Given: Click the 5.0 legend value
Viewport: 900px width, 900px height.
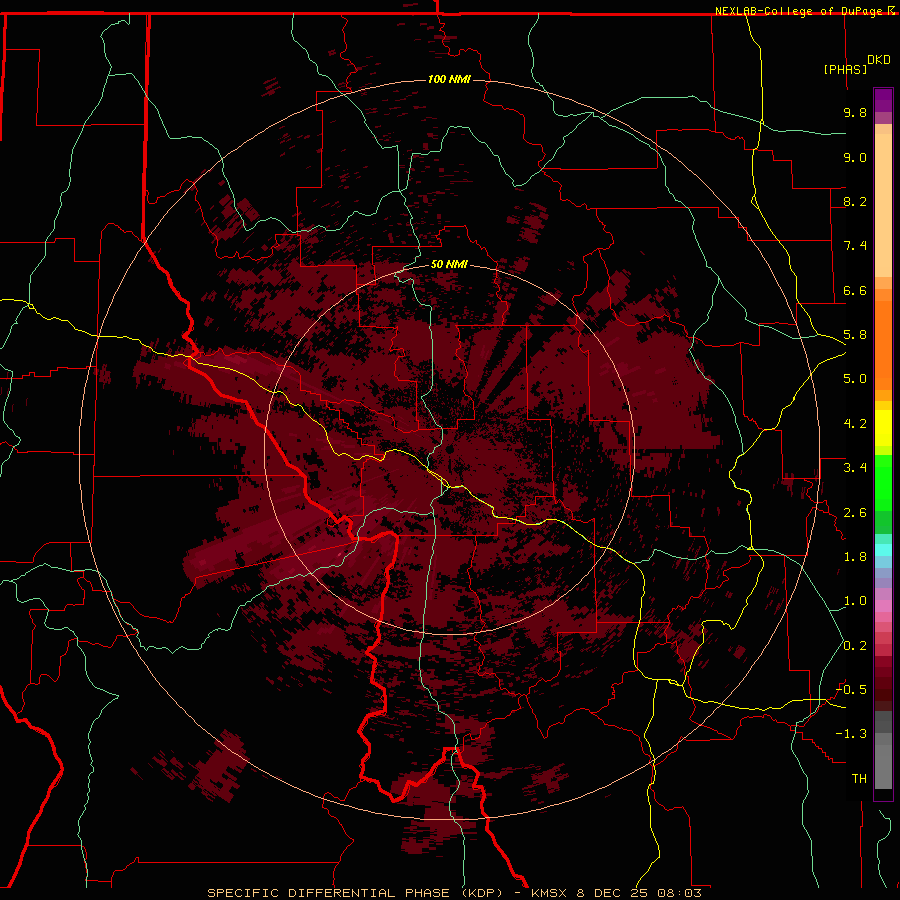Looking at the screenshot, I should coord(855,379).
